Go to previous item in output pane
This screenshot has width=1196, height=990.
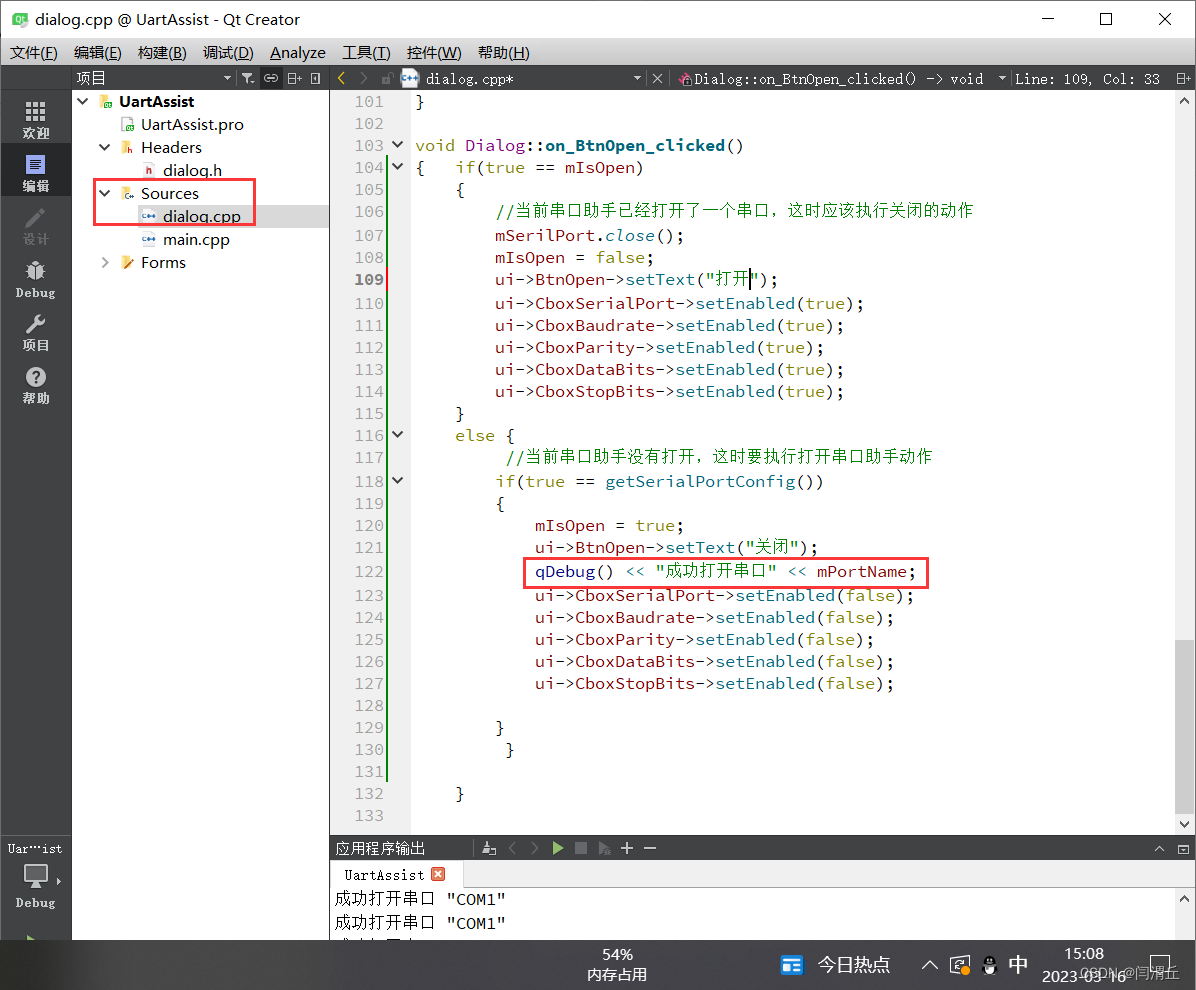pos(513,848)
